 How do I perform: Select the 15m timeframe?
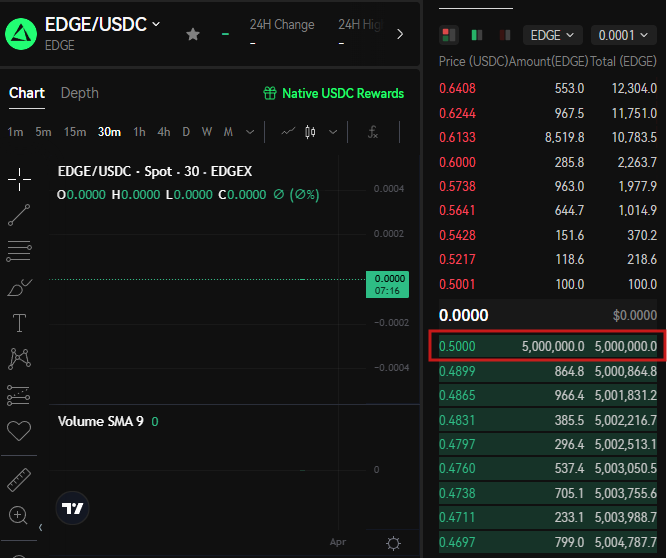click(x=75, y=132)
